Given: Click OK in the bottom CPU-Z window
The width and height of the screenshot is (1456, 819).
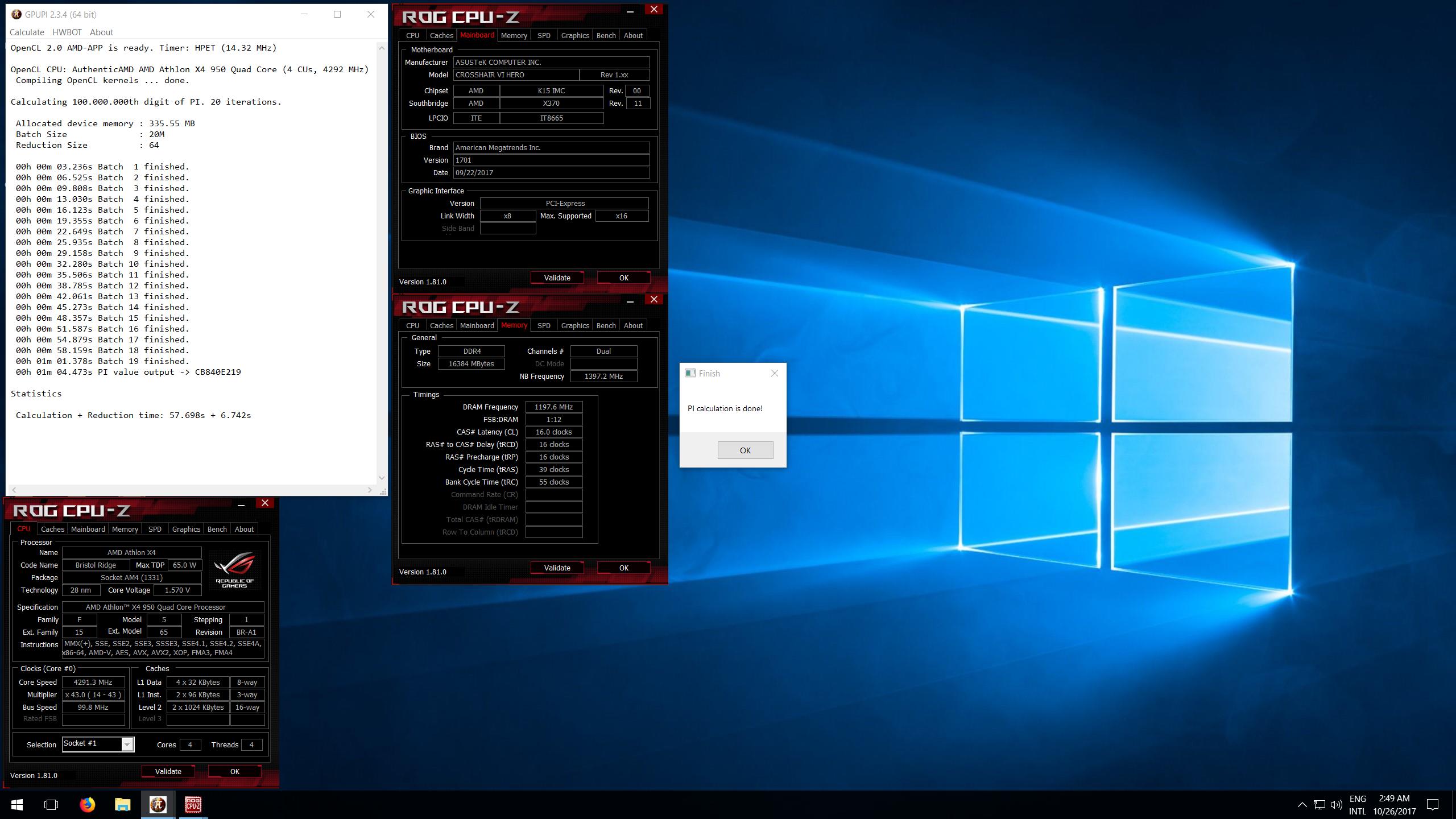Looking at the screenshot, I should tap(234, 771).
